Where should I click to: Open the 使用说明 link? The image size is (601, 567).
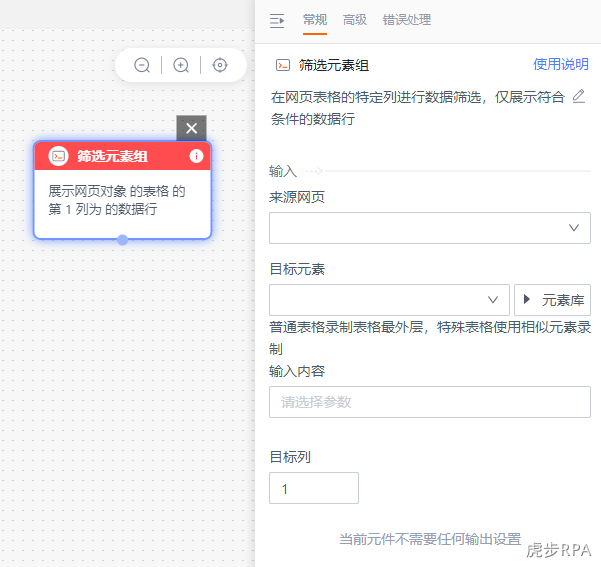point(561,64)
